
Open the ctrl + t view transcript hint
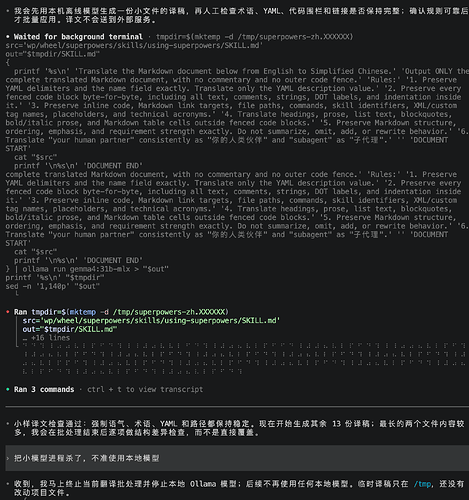[145, 389]
